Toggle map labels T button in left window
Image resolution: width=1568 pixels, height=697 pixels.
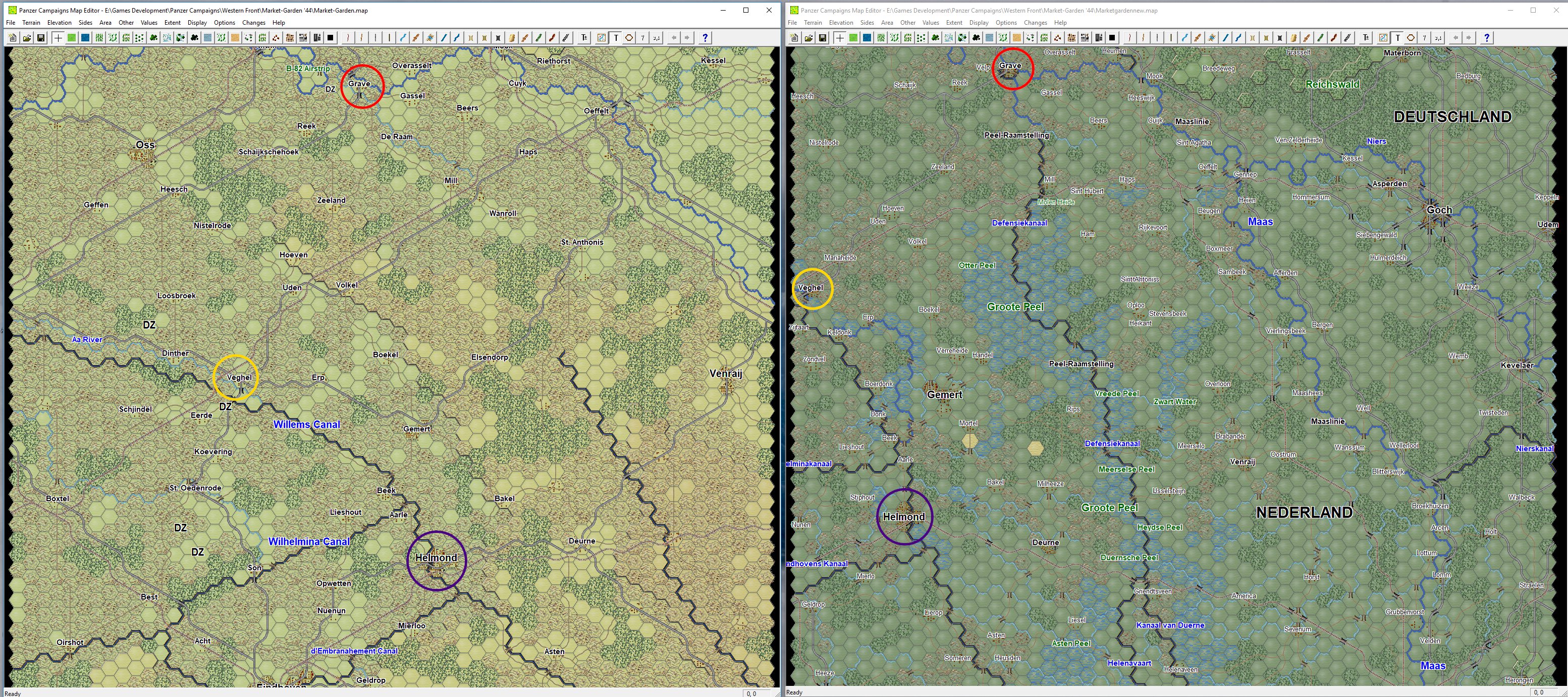pyautogui.click(x=616, y=38)
